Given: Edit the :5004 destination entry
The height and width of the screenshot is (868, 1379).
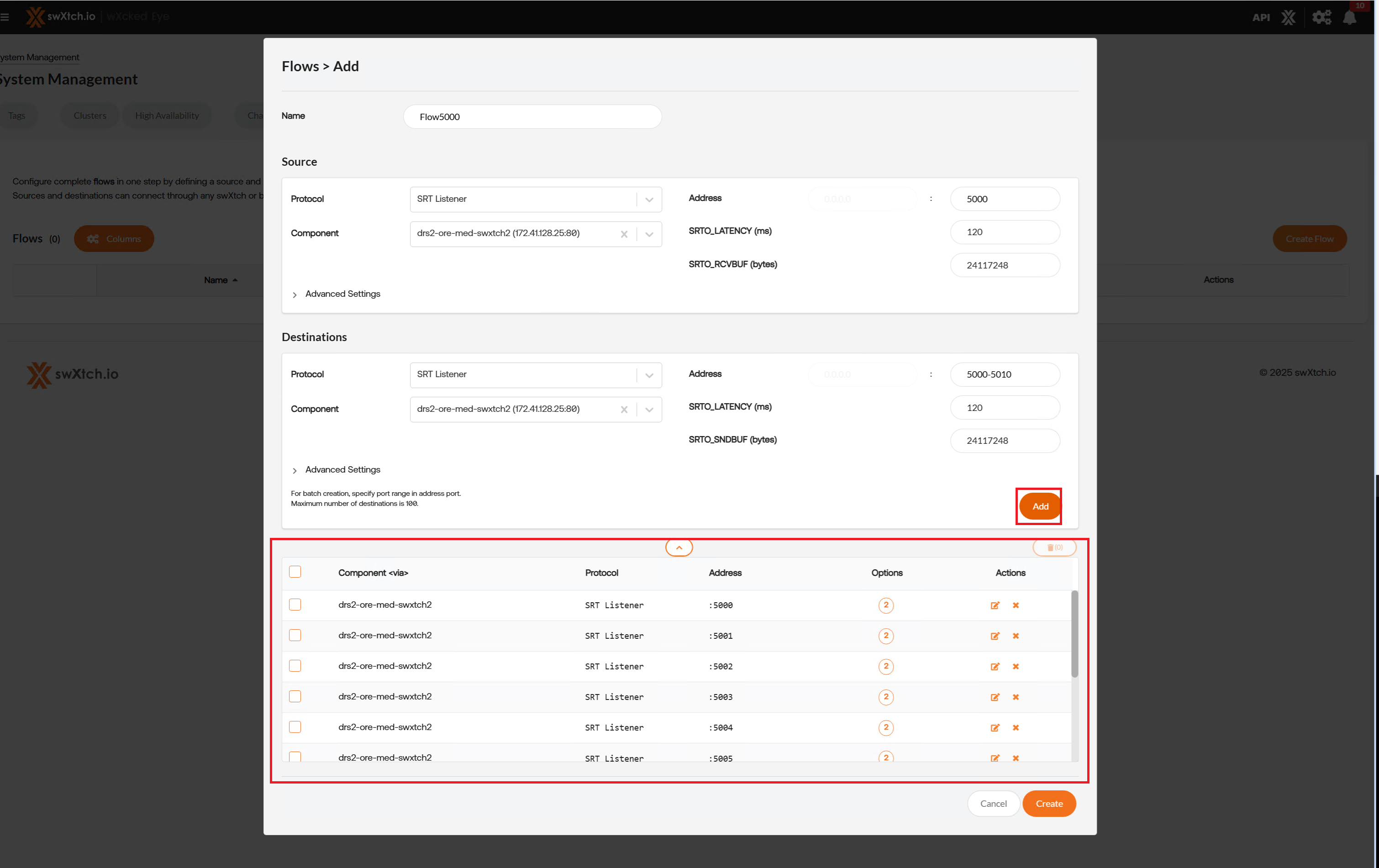Looking at the screenshot, I should 995,727.
